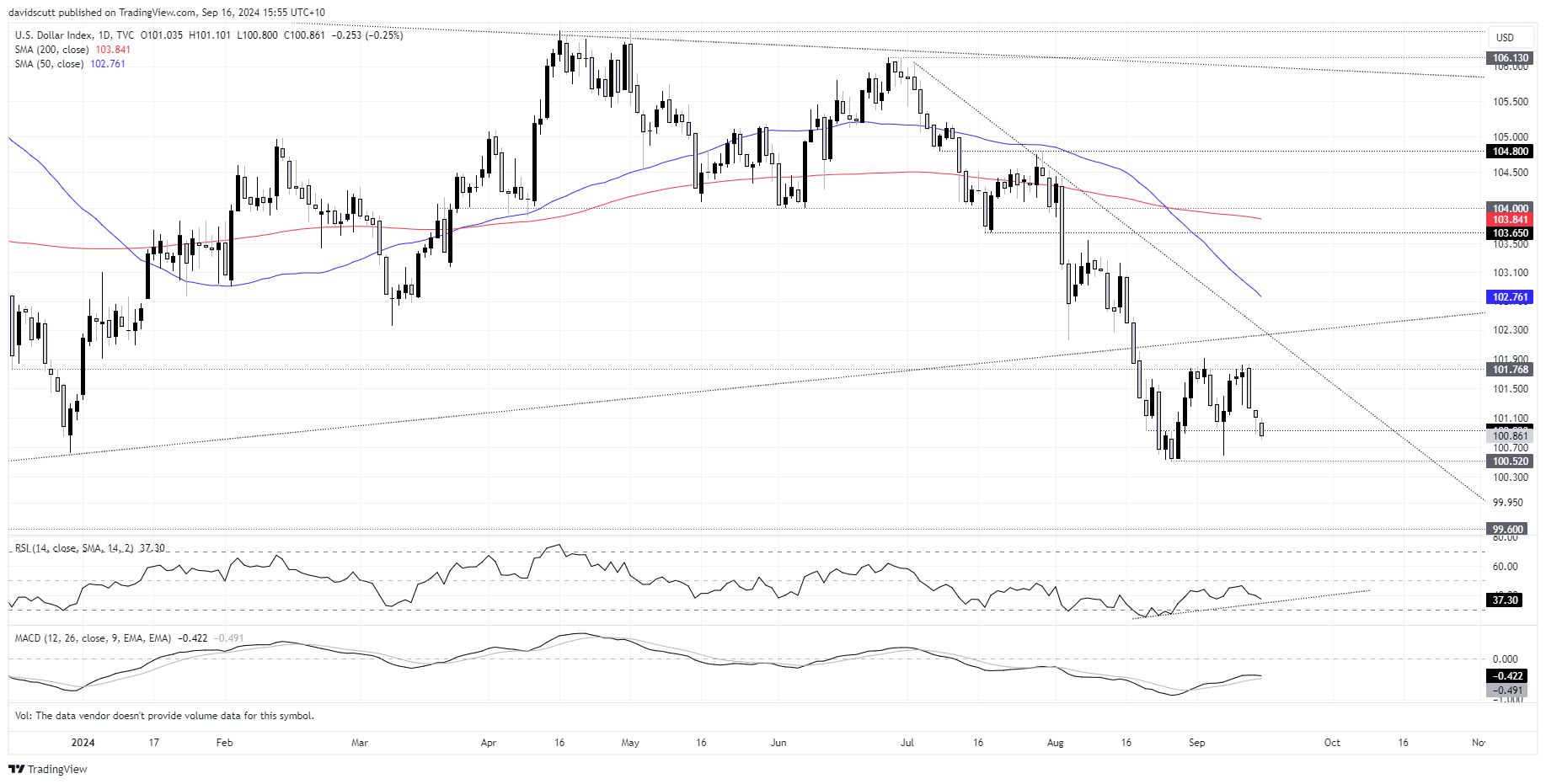
Task: Click the 104.800 price level label
Action: pos(1510,152)
